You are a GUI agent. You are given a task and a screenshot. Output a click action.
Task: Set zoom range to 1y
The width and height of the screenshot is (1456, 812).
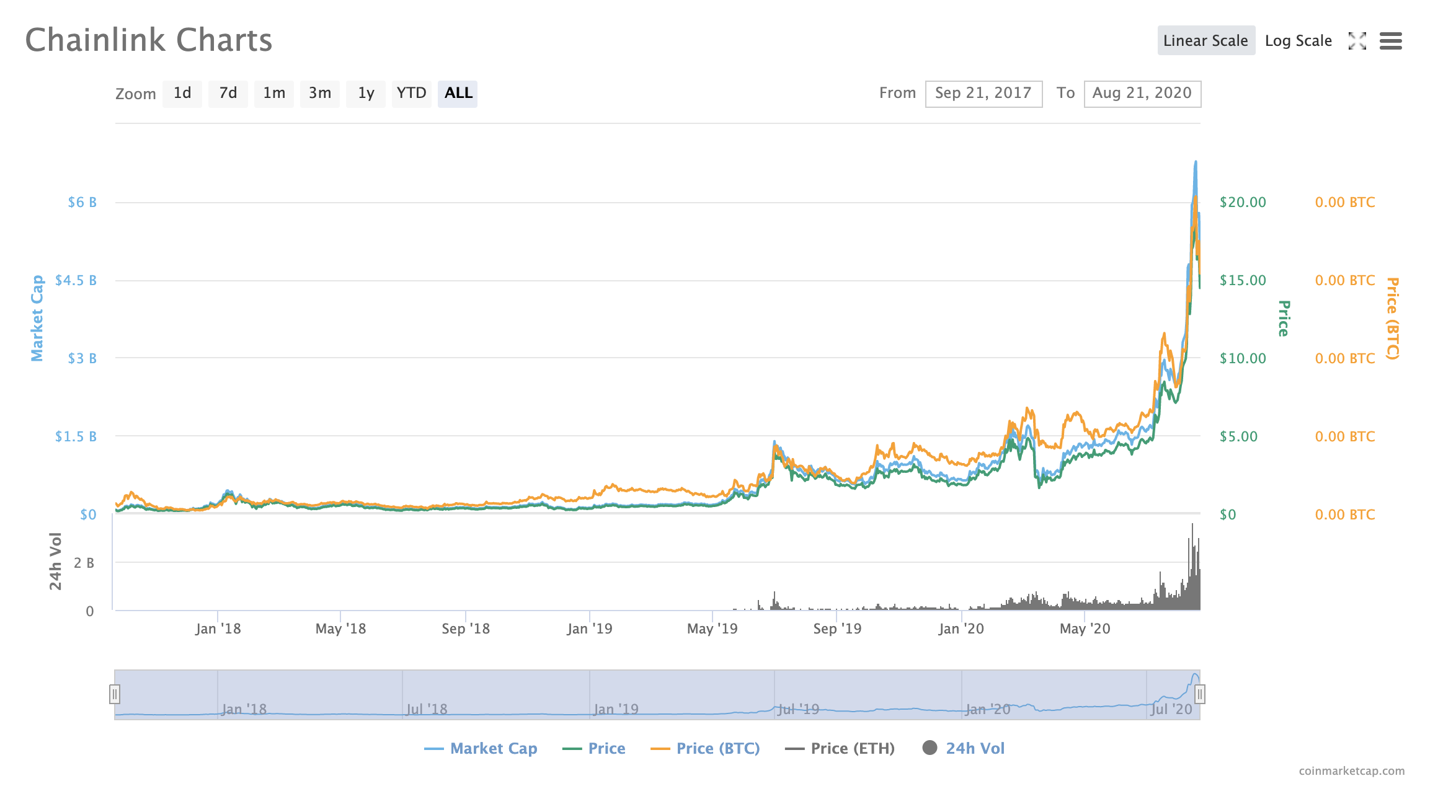point(366,94)
